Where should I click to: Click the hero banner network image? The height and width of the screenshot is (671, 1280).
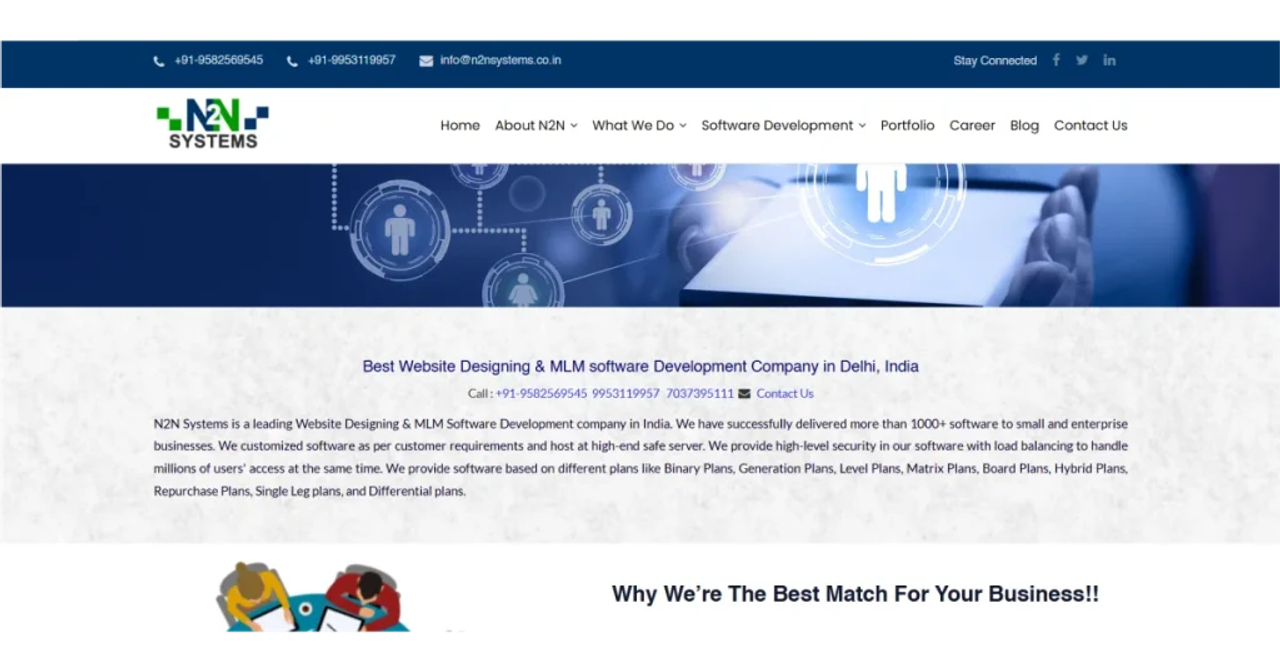pos(640,235)
